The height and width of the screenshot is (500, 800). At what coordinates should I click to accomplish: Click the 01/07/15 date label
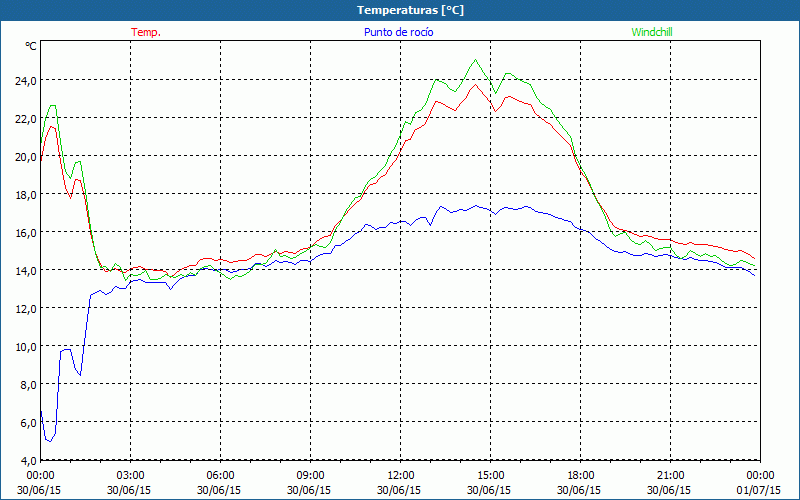[759, 490]
